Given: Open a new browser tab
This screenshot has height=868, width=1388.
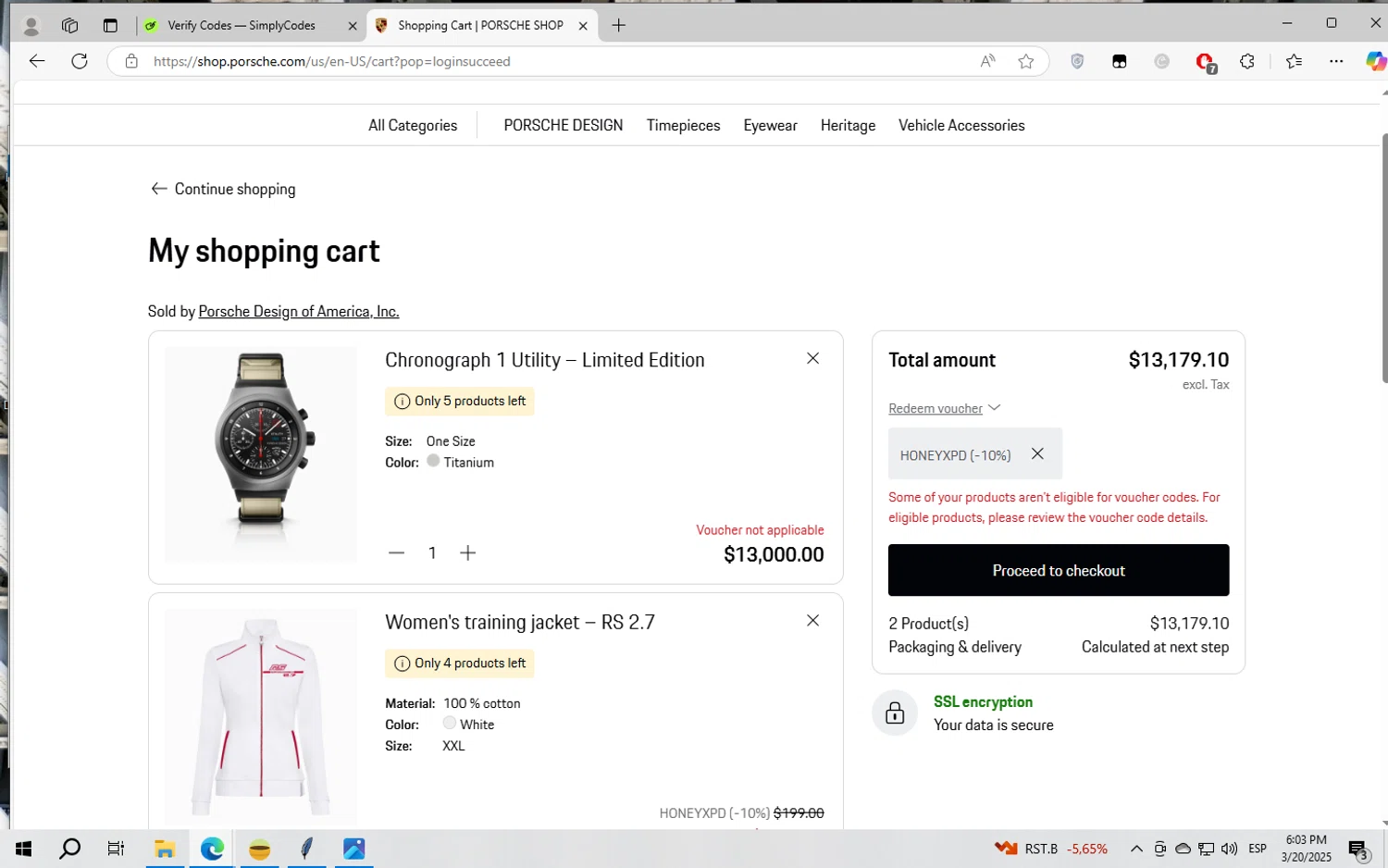Looking at the screenshot, I should pyautogui.click(x=619, y=26).
